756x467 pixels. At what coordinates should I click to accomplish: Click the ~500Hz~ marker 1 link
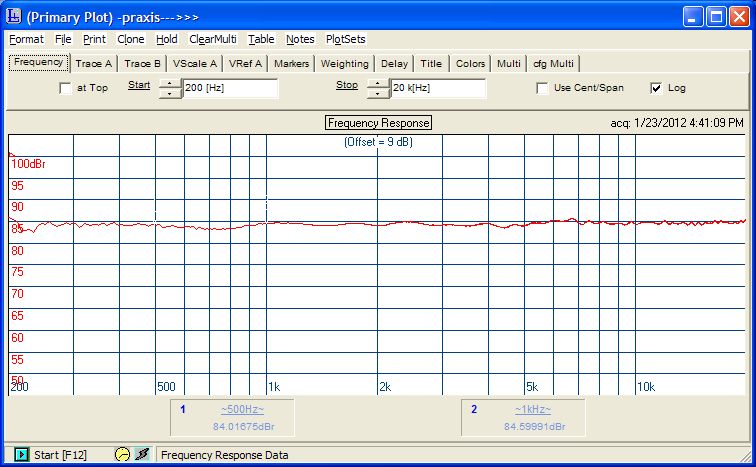[x=243, y=410]
